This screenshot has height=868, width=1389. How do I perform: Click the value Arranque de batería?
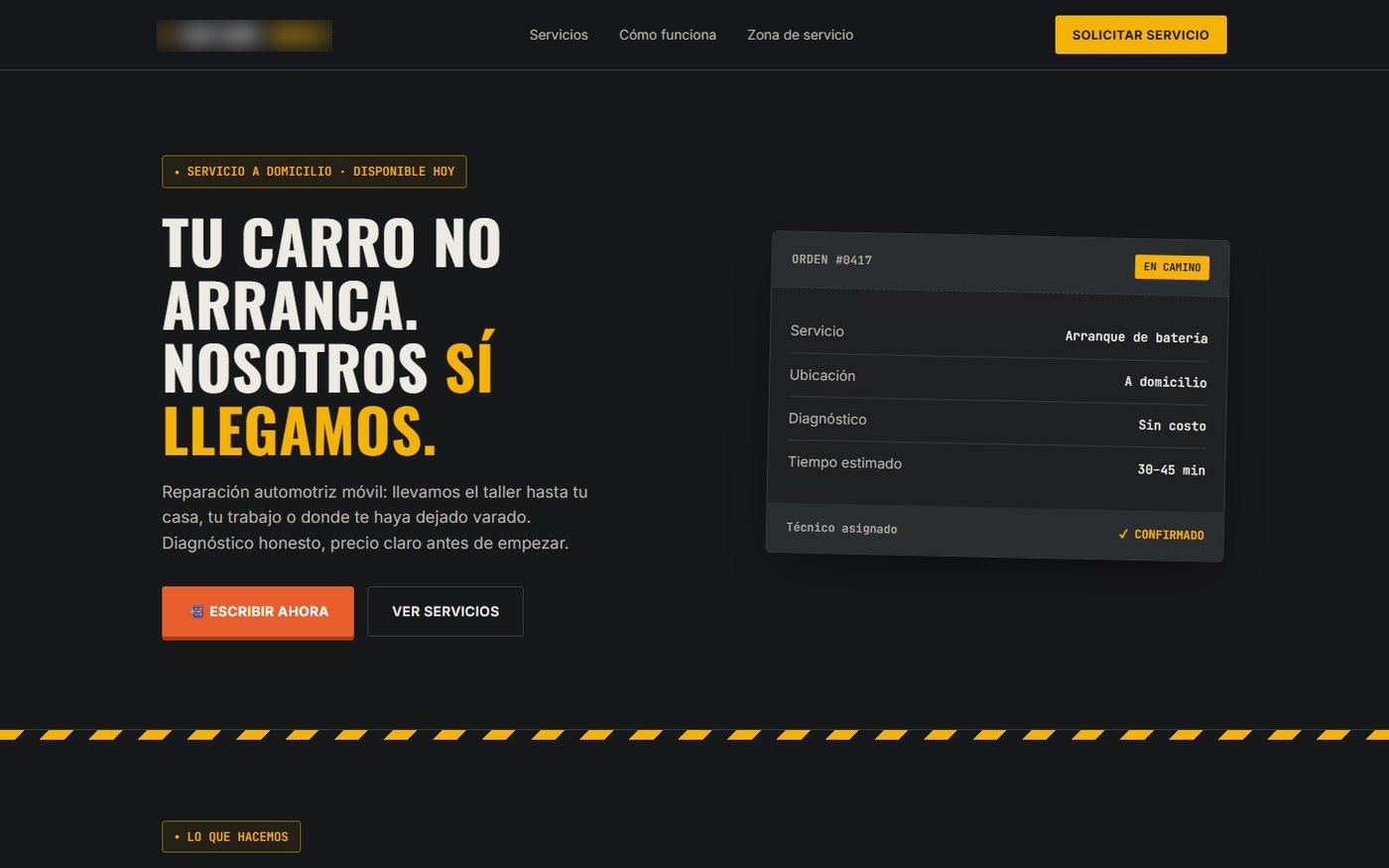pyautogui.click(x=1136, y=337)
